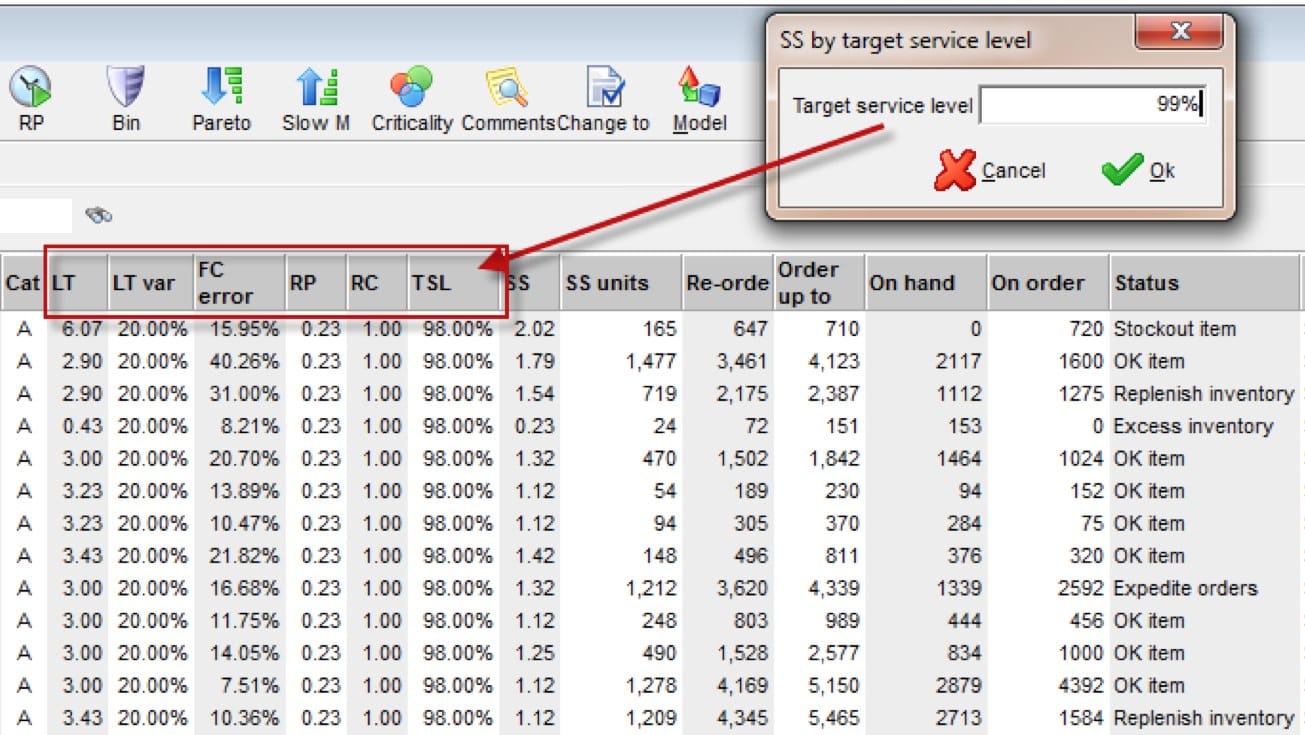This screenshot has width=1305, height=735.
Task: Click the SS units value 1,477
Action: click(650, 361)
